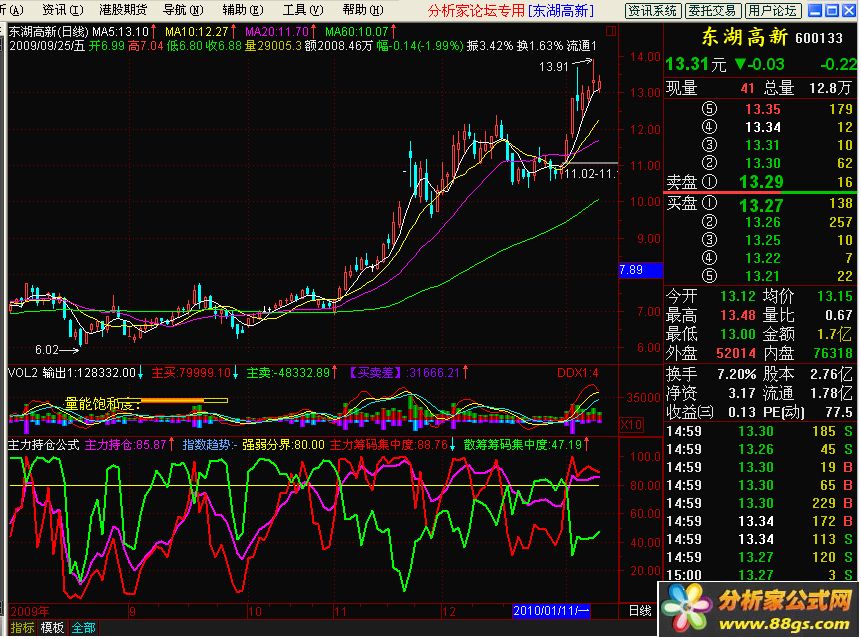Click the 7.89 price cursor label
Screen dimensions: 861x639
point(640,270)
